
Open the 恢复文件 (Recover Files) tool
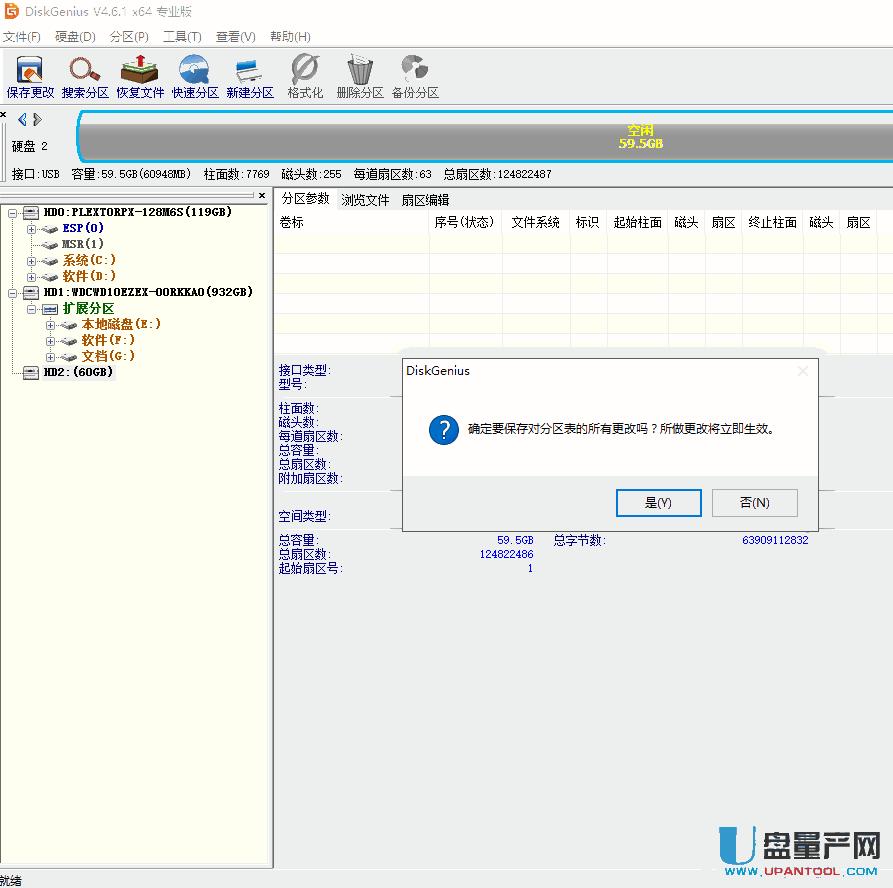point(140,76)
